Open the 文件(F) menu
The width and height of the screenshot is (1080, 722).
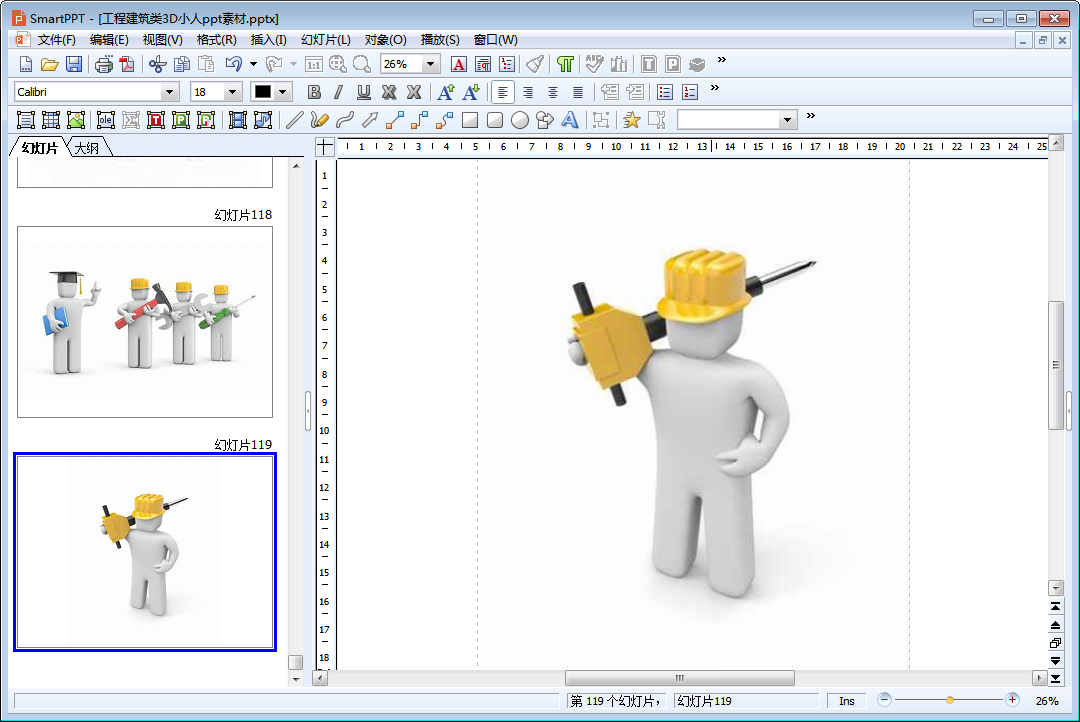coord(56,40)
